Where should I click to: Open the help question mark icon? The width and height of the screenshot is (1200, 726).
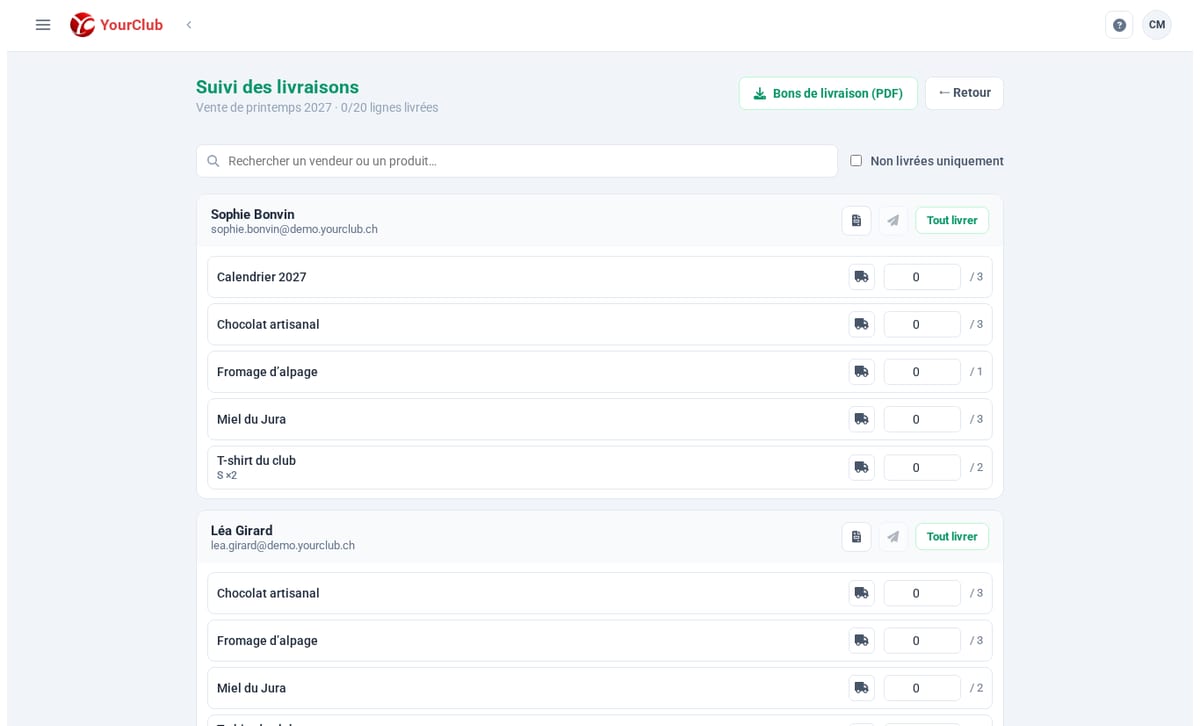pos(1119,25)
